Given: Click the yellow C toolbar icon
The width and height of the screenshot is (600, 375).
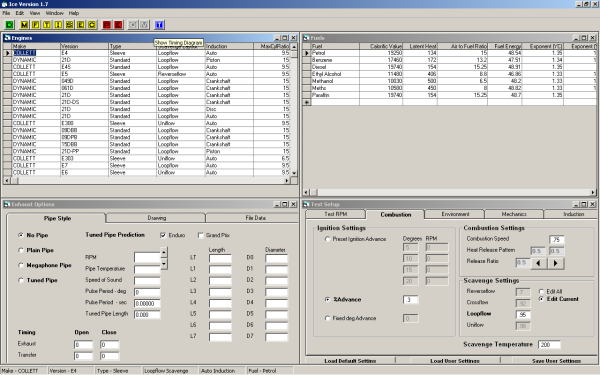Looking at the screenshot, I should [x=92, y=25].
